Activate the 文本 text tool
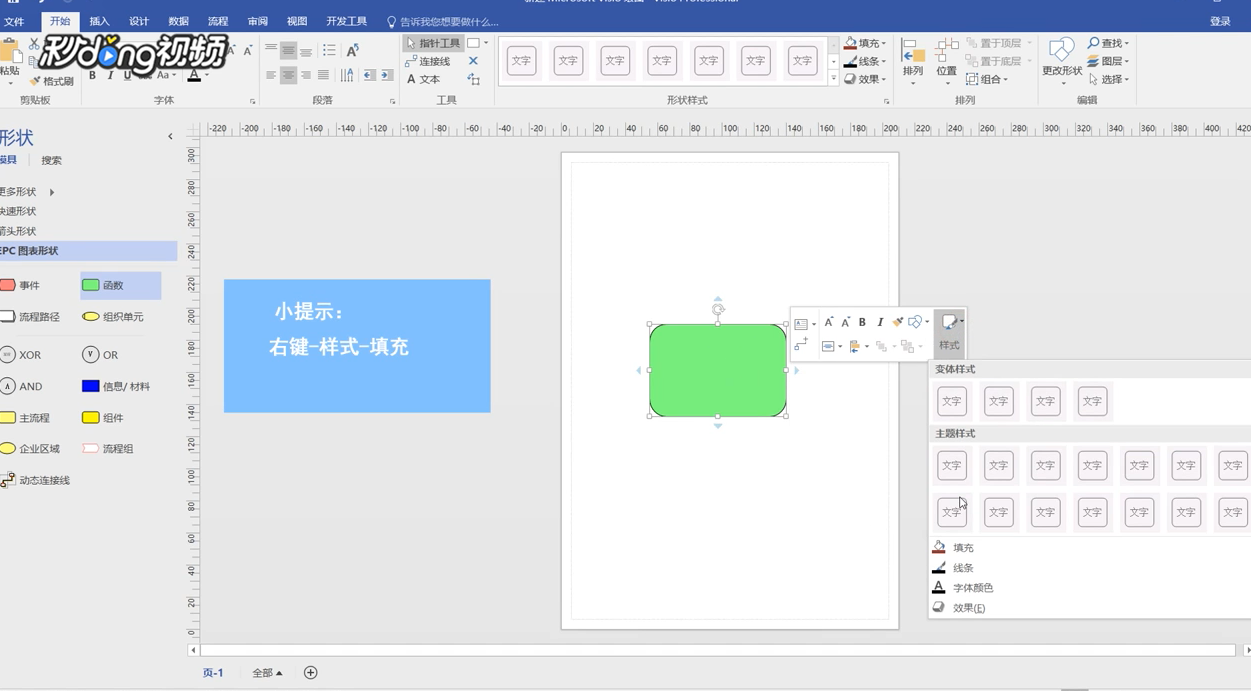Image resolution: width=1251 pixels, height=691 pixels. (x=423, y=79)
